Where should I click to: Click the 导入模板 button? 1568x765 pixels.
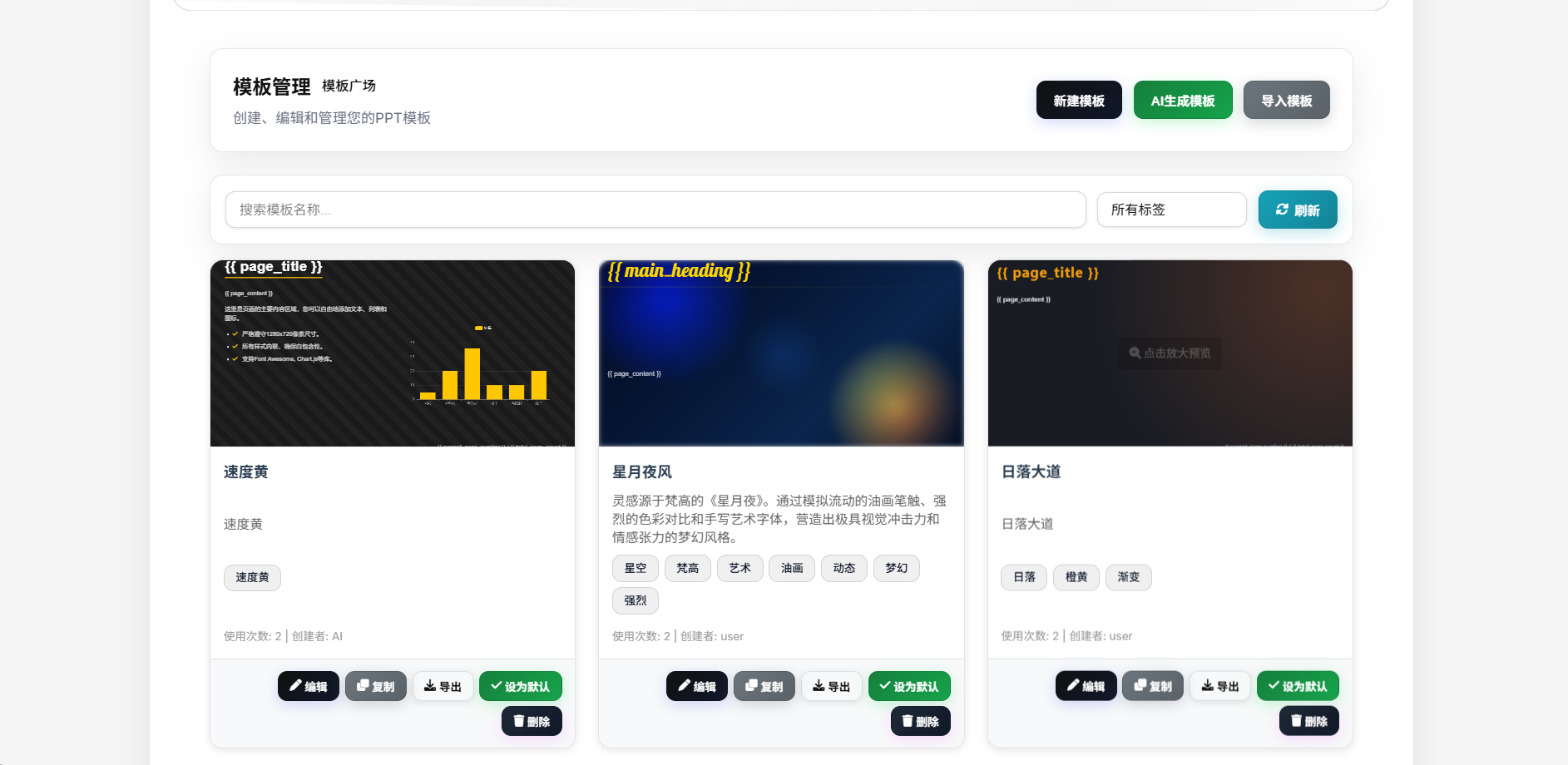pyautogui.click(x=1286, y=100)
